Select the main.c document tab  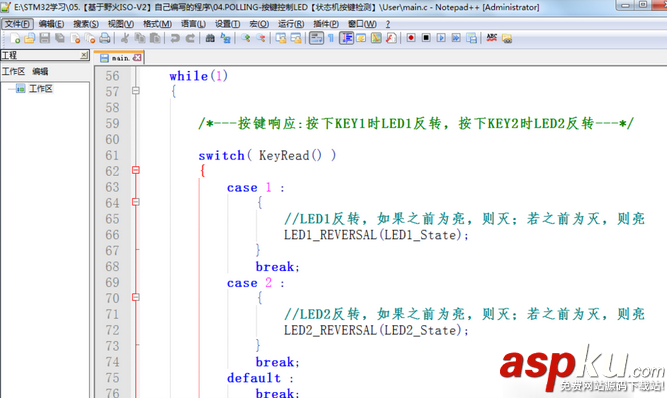click(x=119, y=58)
